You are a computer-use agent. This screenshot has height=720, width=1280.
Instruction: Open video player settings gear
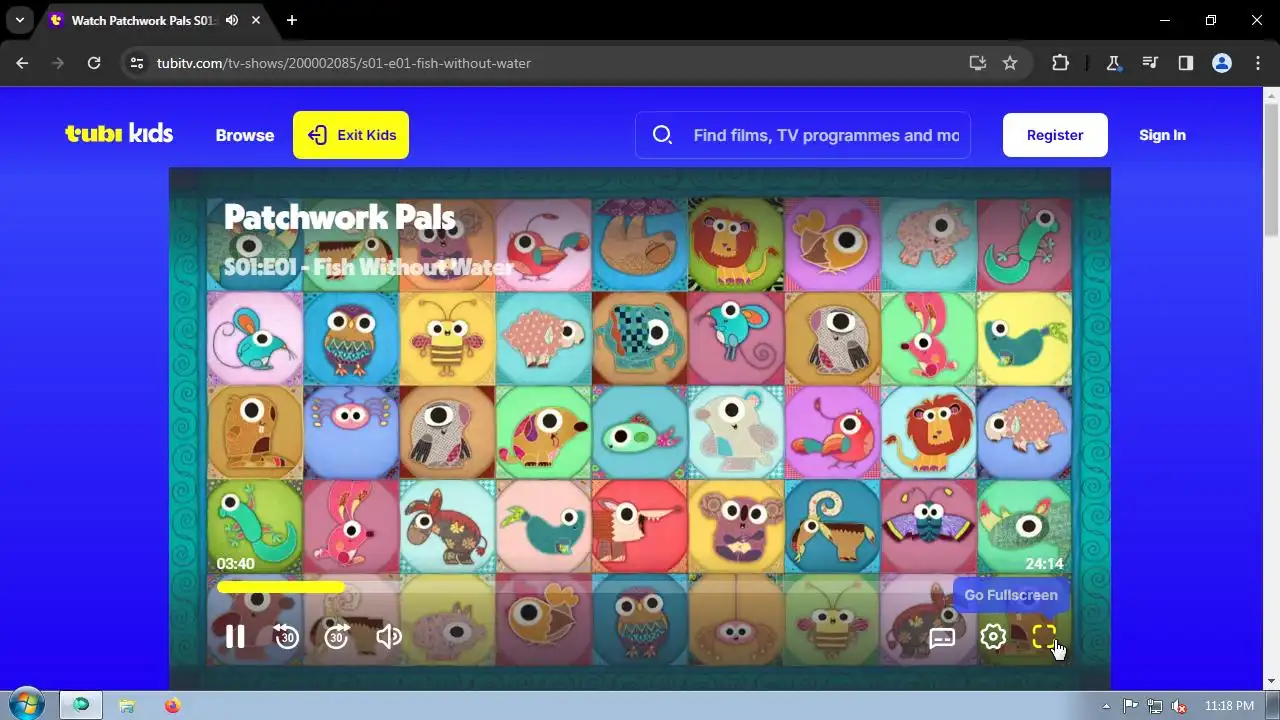(x=993, y=637)
